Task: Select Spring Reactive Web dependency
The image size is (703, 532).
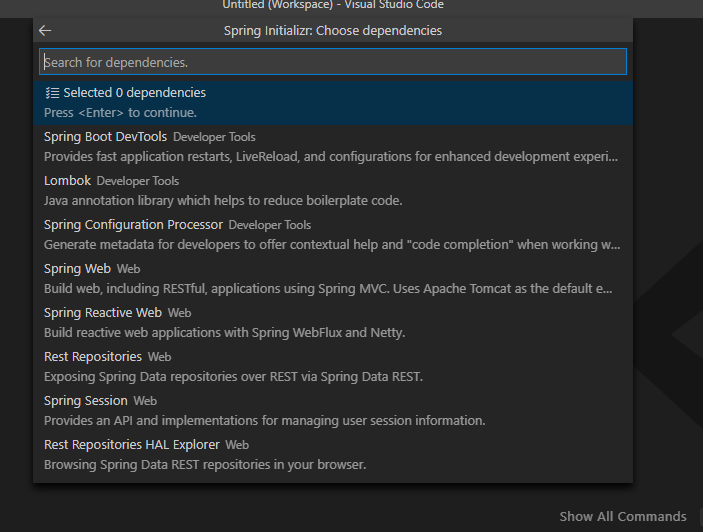Action: [333, 322]
